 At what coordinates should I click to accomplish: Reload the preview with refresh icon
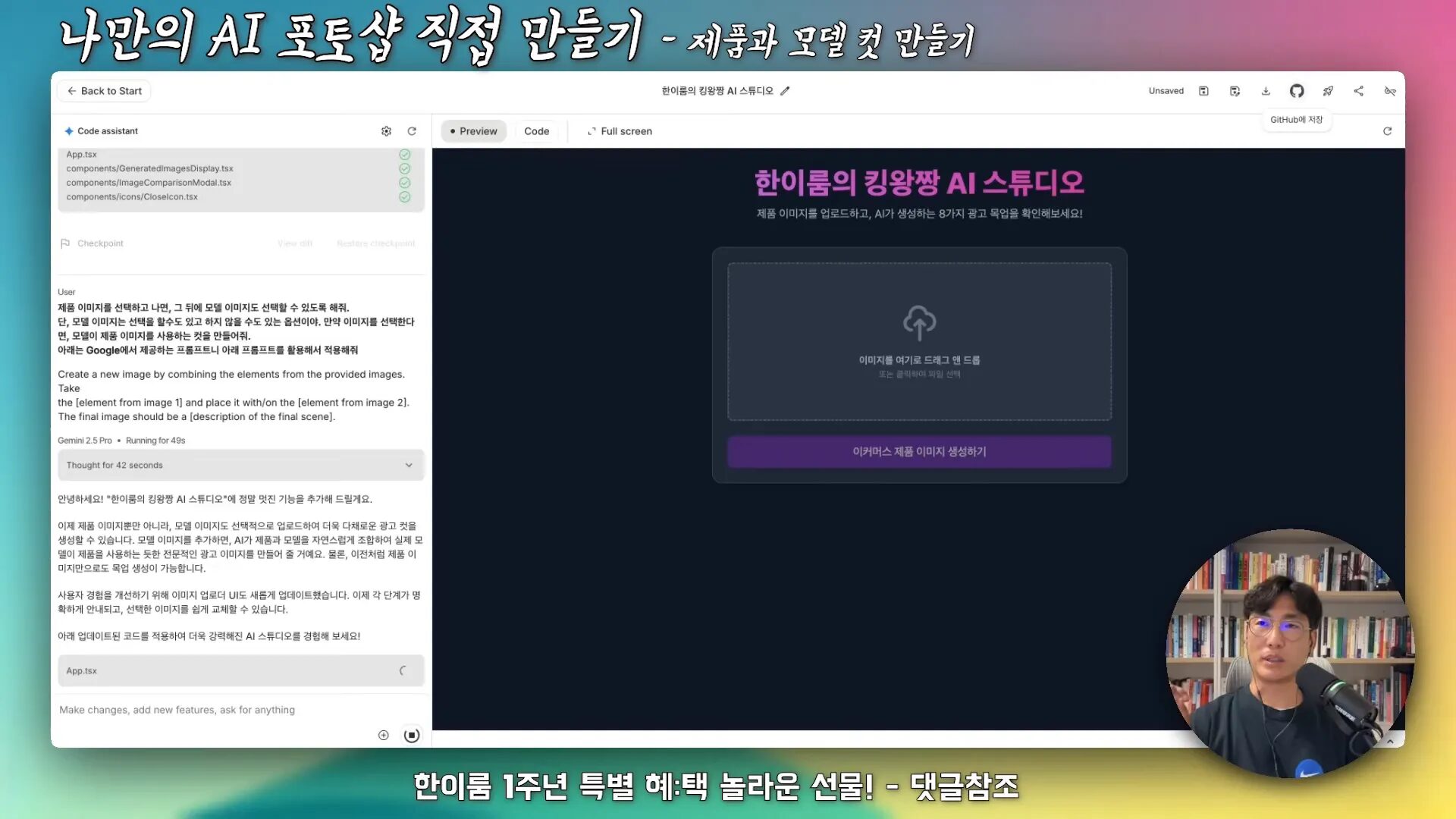1387,131
